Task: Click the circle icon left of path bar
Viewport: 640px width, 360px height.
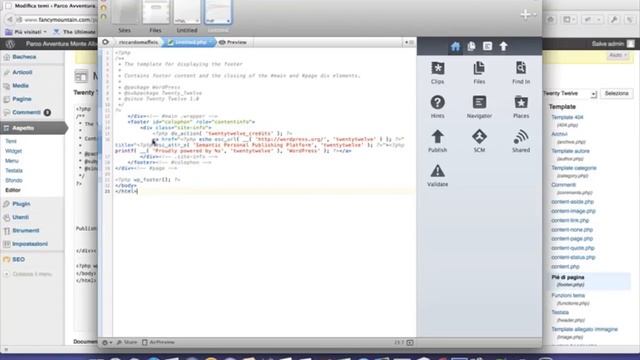Action: pos(105,42)
